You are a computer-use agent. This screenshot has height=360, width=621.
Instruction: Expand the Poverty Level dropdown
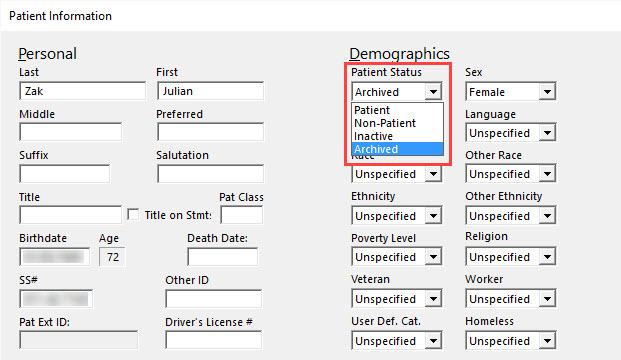pos(396,257)
